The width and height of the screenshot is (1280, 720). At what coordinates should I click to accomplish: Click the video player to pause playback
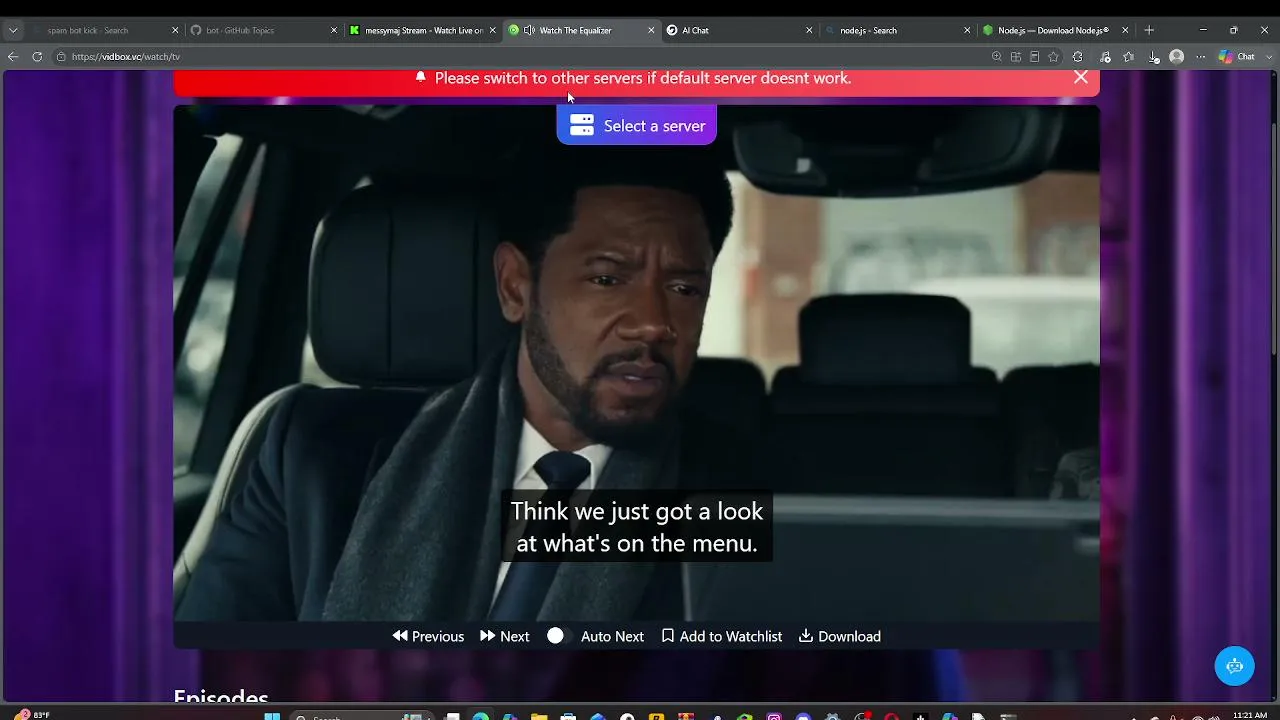[637, 363]
